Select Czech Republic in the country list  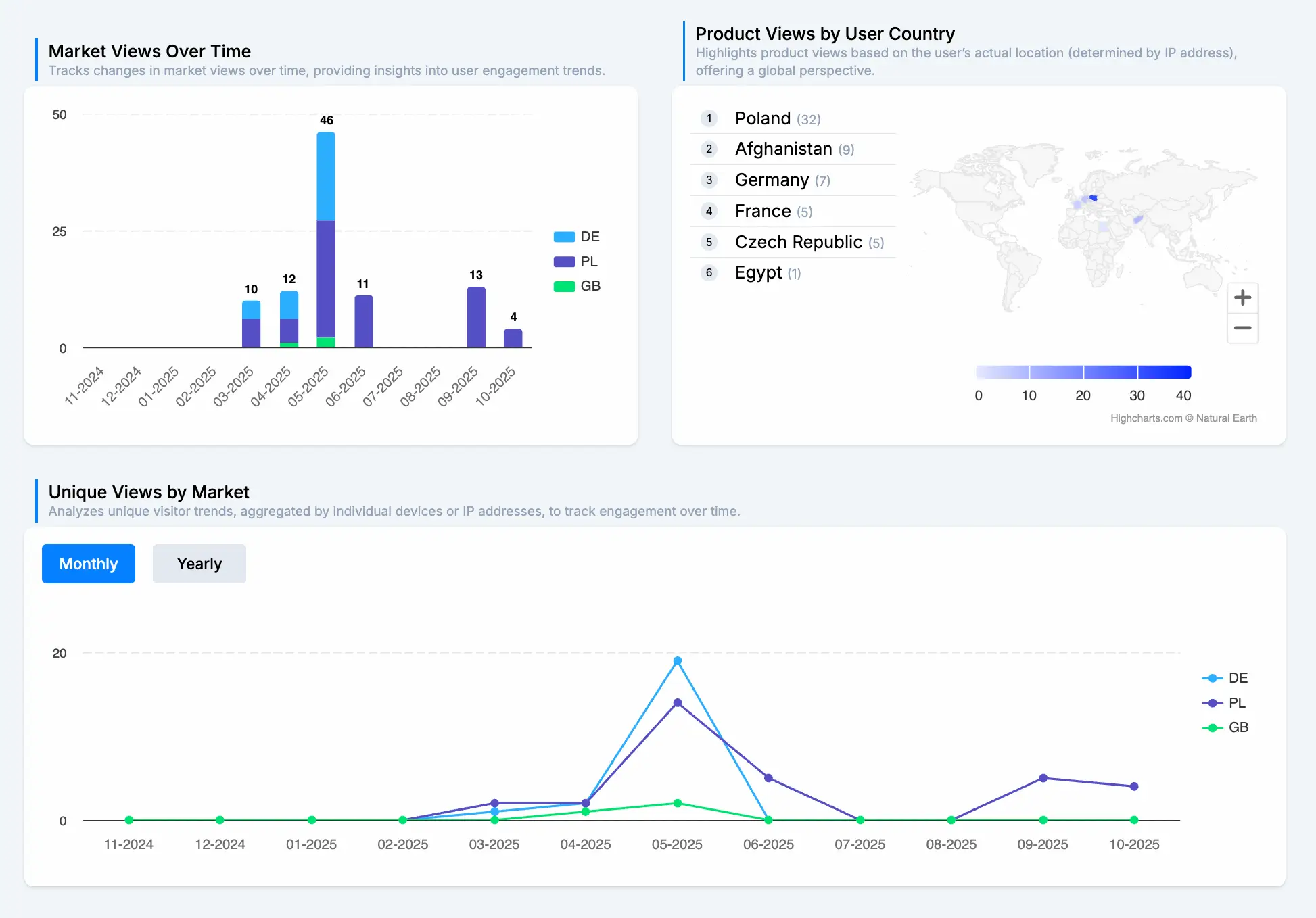[798, 242]
